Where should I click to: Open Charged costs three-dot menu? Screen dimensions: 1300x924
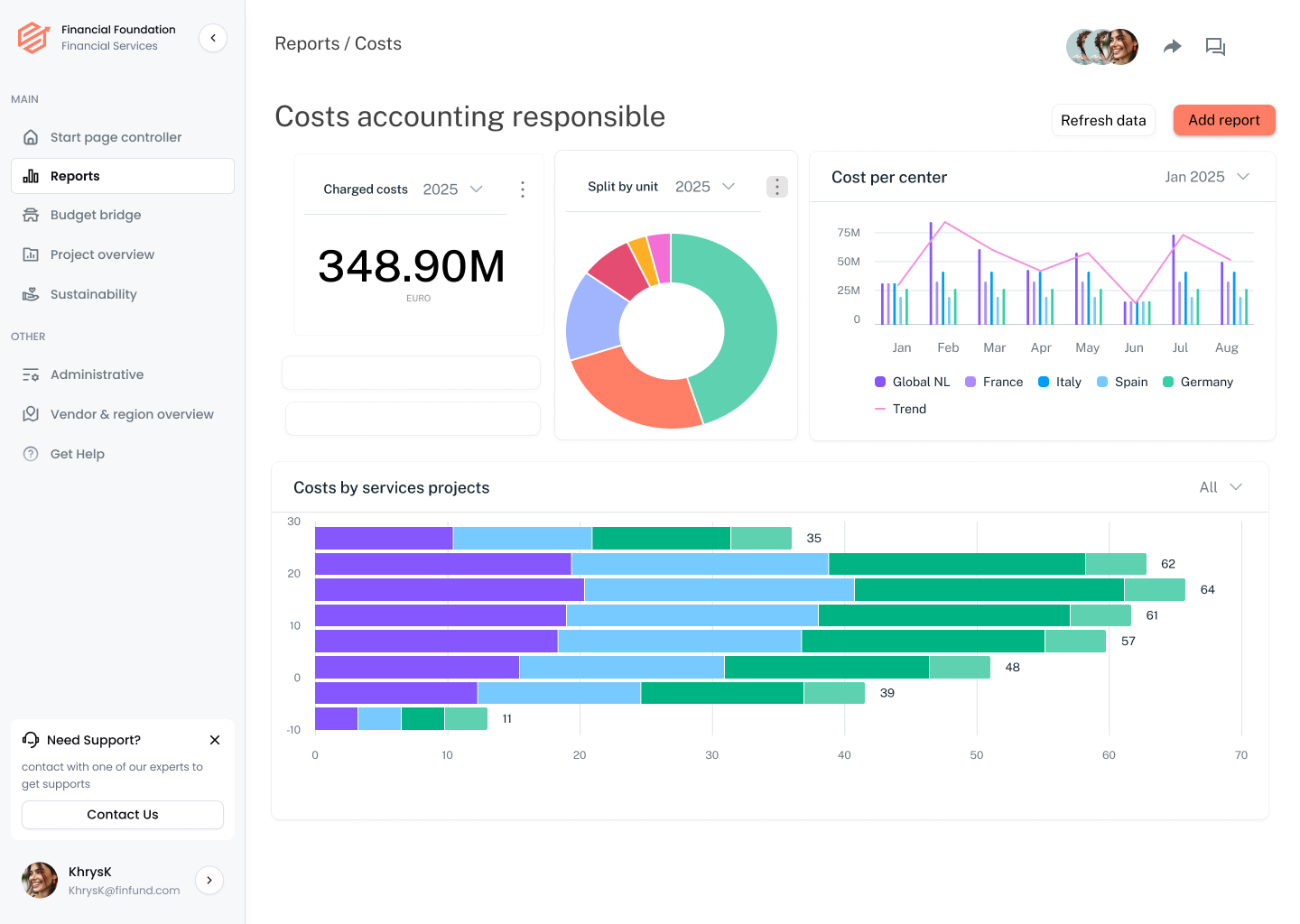[523, 189]
